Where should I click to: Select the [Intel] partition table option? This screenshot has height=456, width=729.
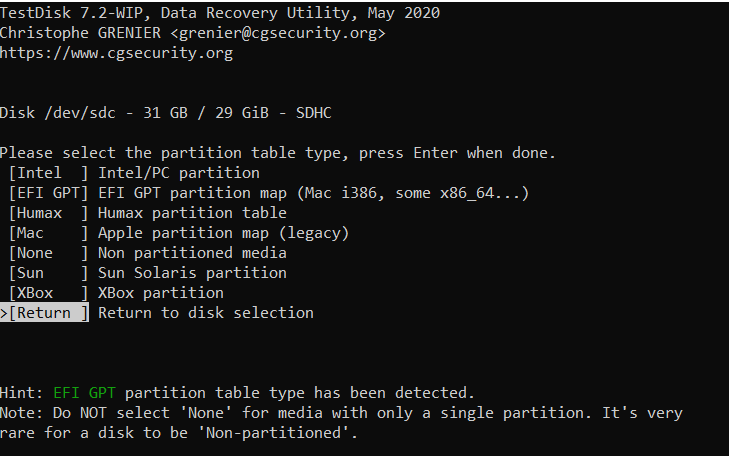click(48, 173)
